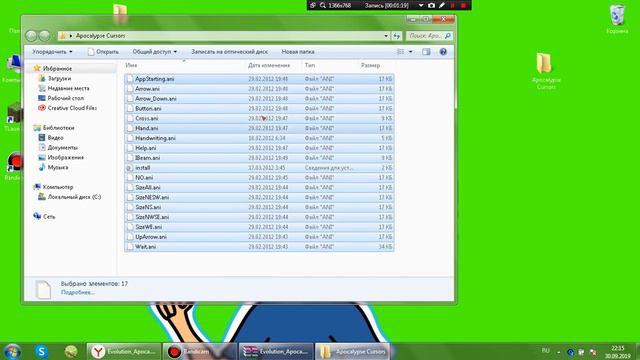Image resolution: width=640 pixels, height=360 pixels.
Task: Select the Bandicam pencil drawing tool
Action: (442, 5)
